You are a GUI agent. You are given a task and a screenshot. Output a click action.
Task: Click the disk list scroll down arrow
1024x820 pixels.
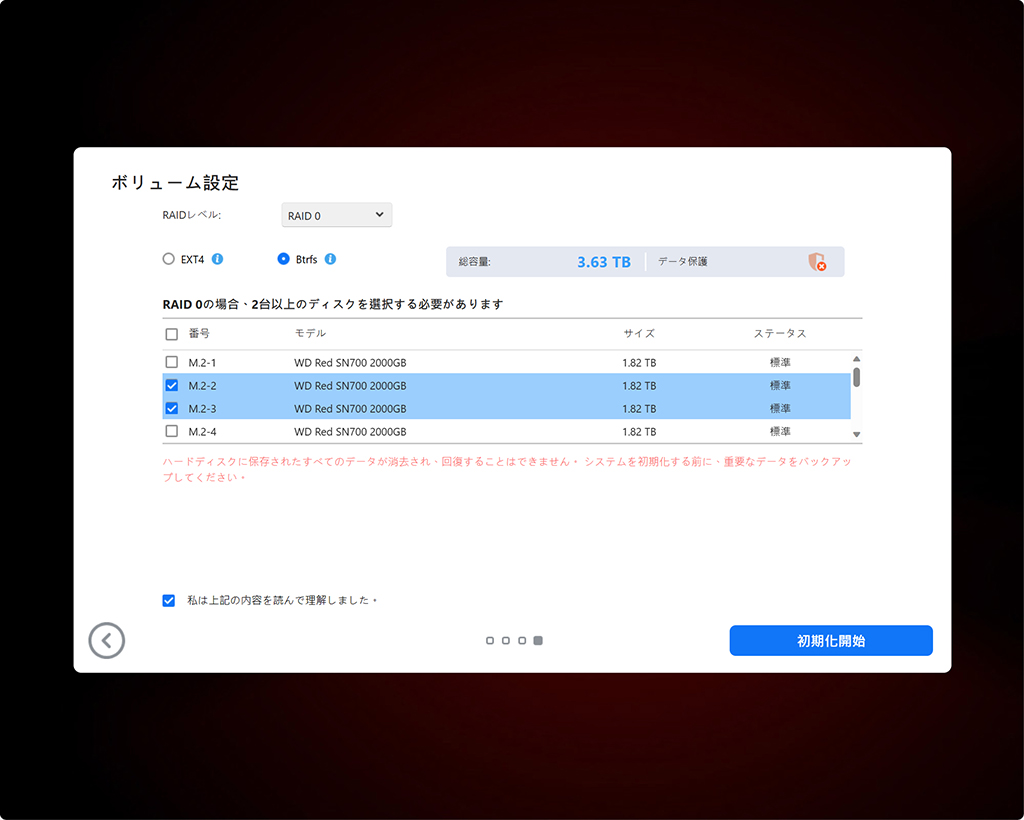[x=856, y=434]
